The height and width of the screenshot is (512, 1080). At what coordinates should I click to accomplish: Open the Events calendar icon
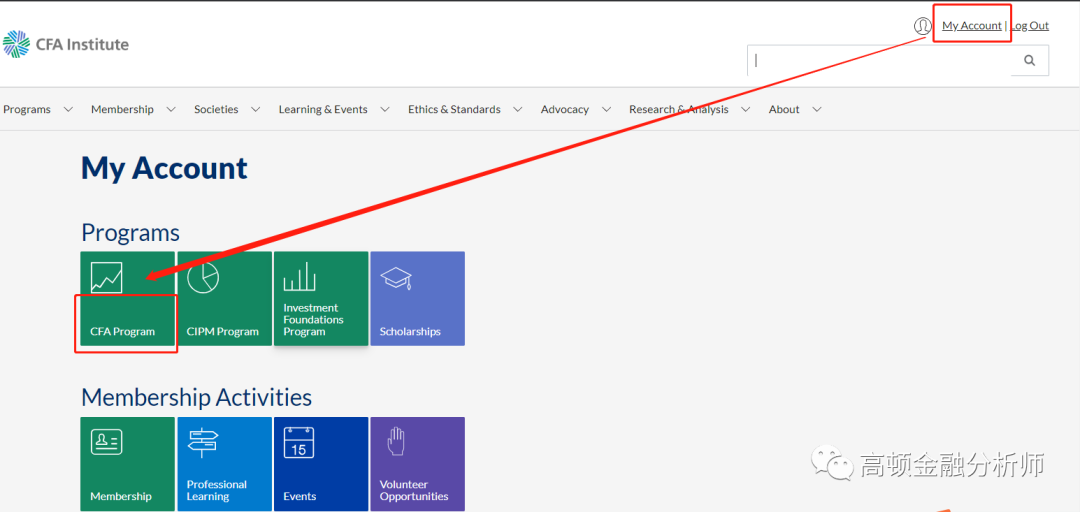(x=299, y=443)
